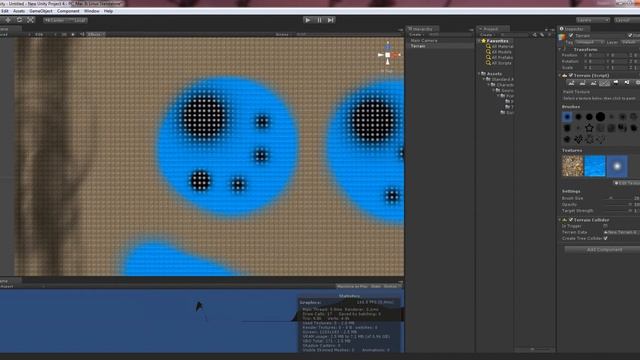
Task: Open the Tag dropdown
Action: 589,42
